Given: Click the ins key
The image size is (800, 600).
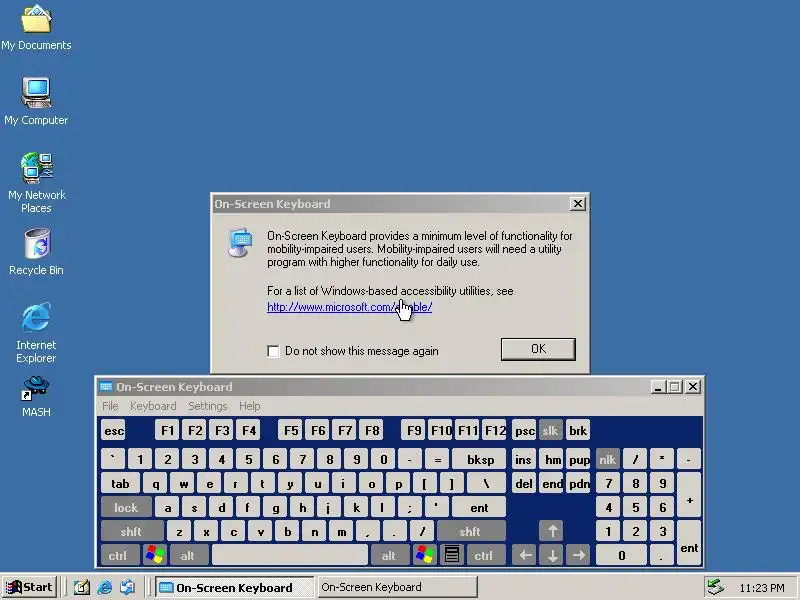Looking at the screenshot, I should (x=524, y=460).
